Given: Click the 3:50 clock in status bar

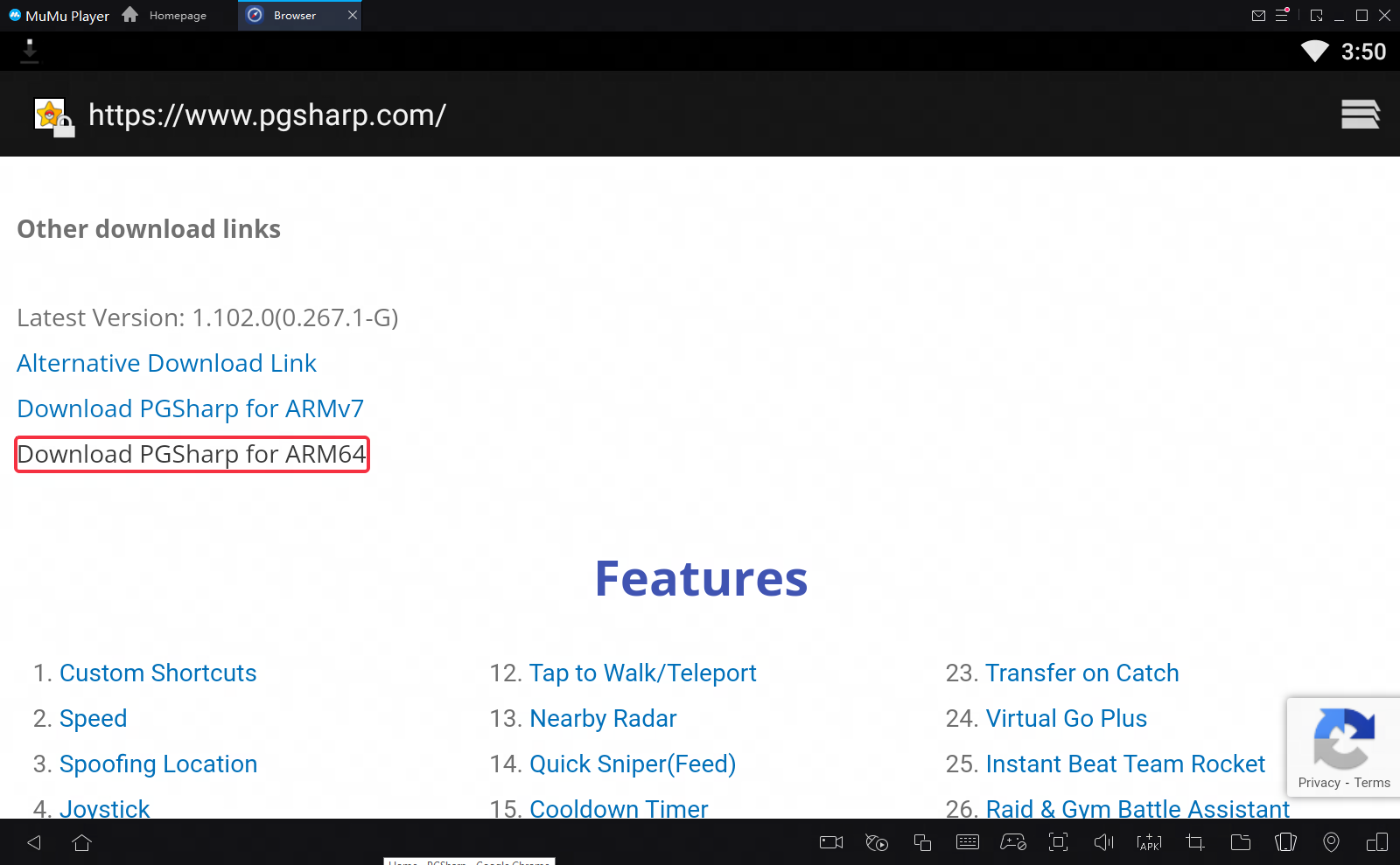Looking at the screenshot, I should (x=1363, y=52).
